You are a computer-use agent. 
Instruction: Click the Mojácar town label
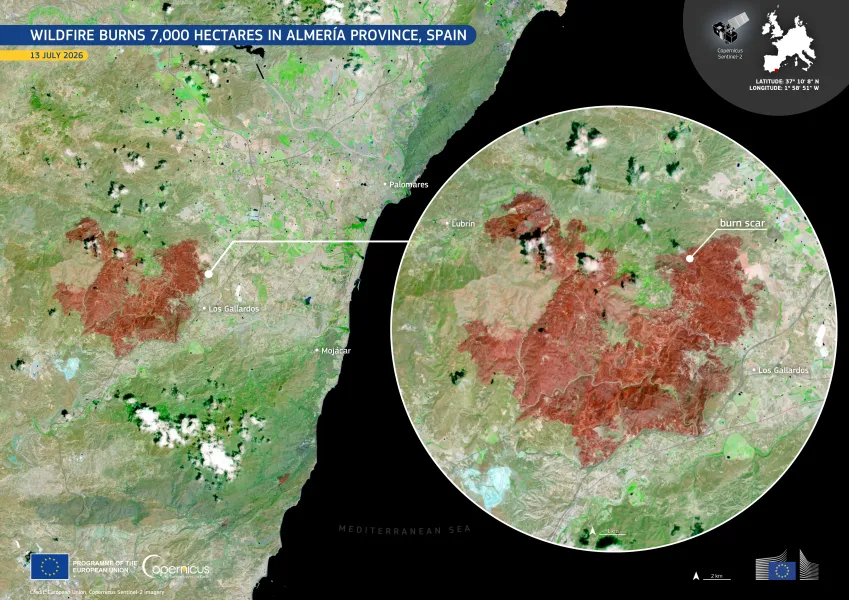pos(336,351)
